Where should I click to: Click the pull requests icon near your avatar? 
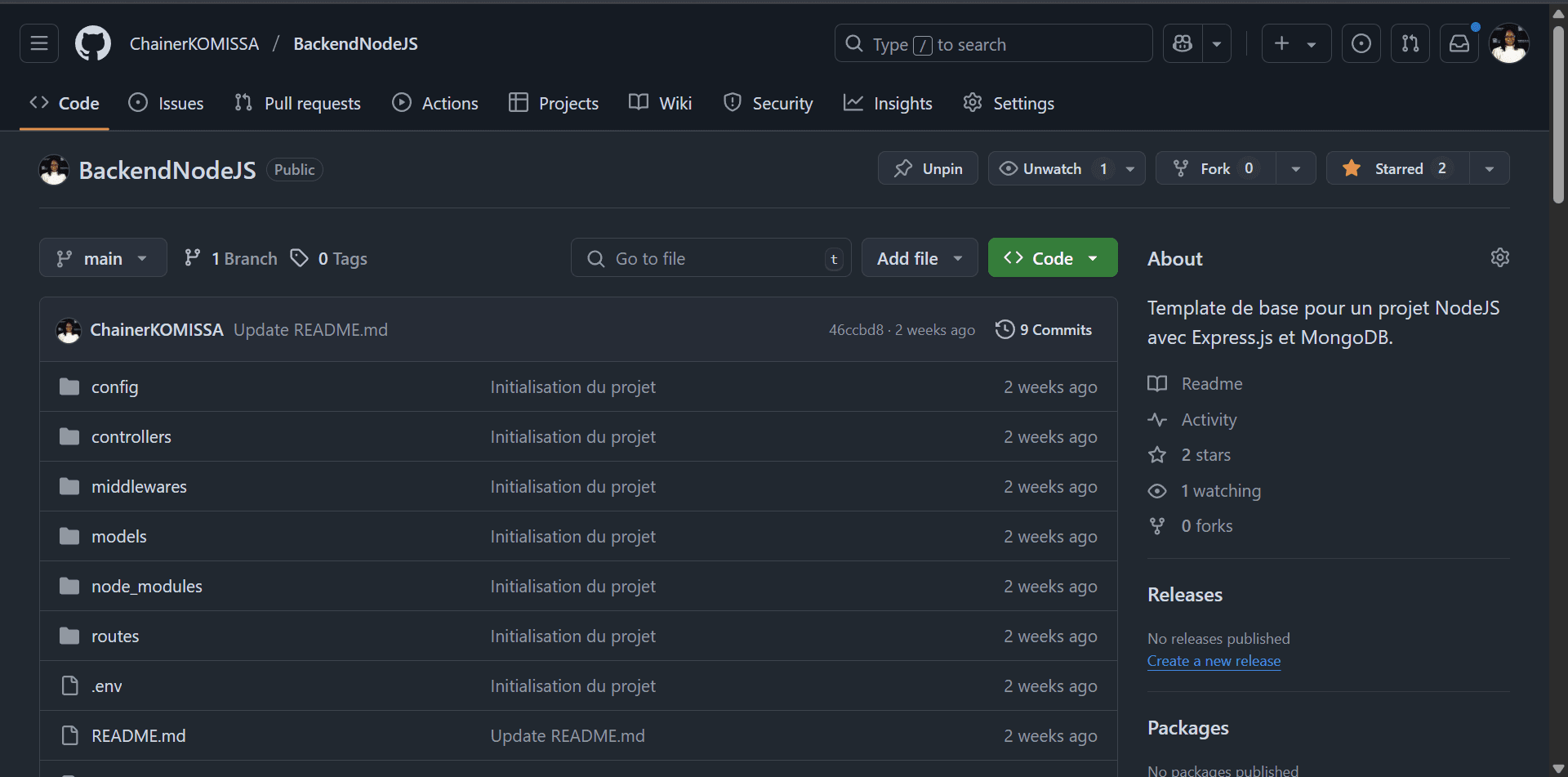pyautogui.click(x=1410, y=43)
